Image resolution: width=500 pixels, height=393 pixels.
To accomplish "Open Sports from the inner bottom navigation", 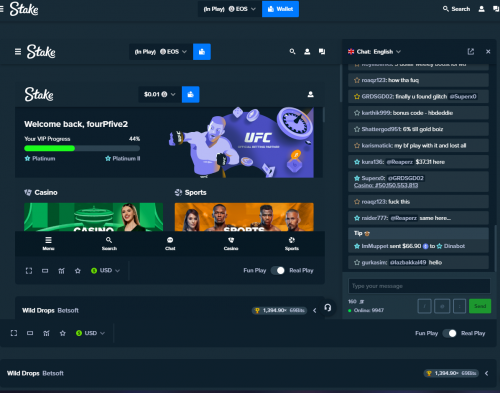I will (x=292, y=243).
